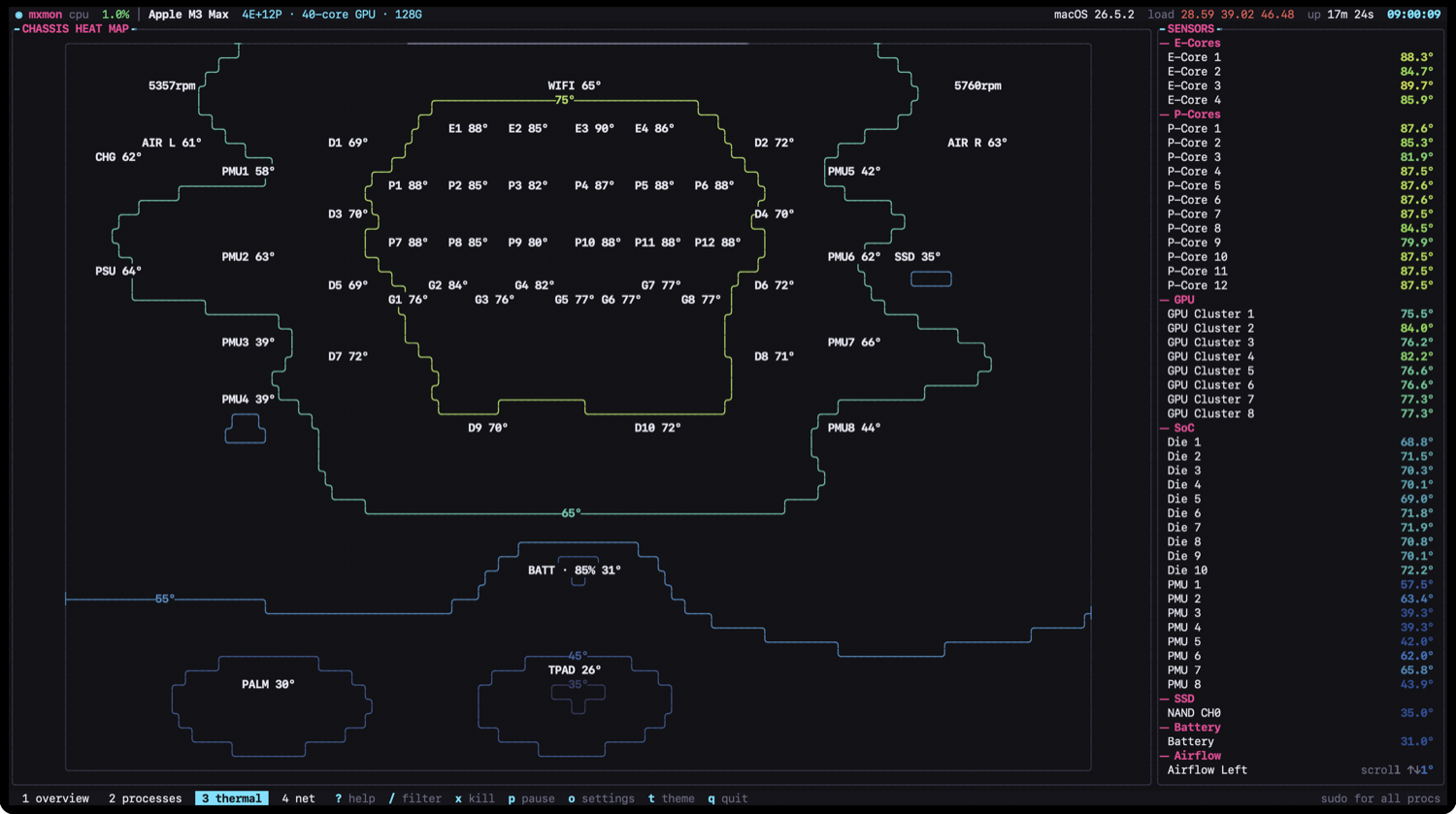The image size is (1456, 814).
Task: Open o settings in footer
Action: [601, 798]
